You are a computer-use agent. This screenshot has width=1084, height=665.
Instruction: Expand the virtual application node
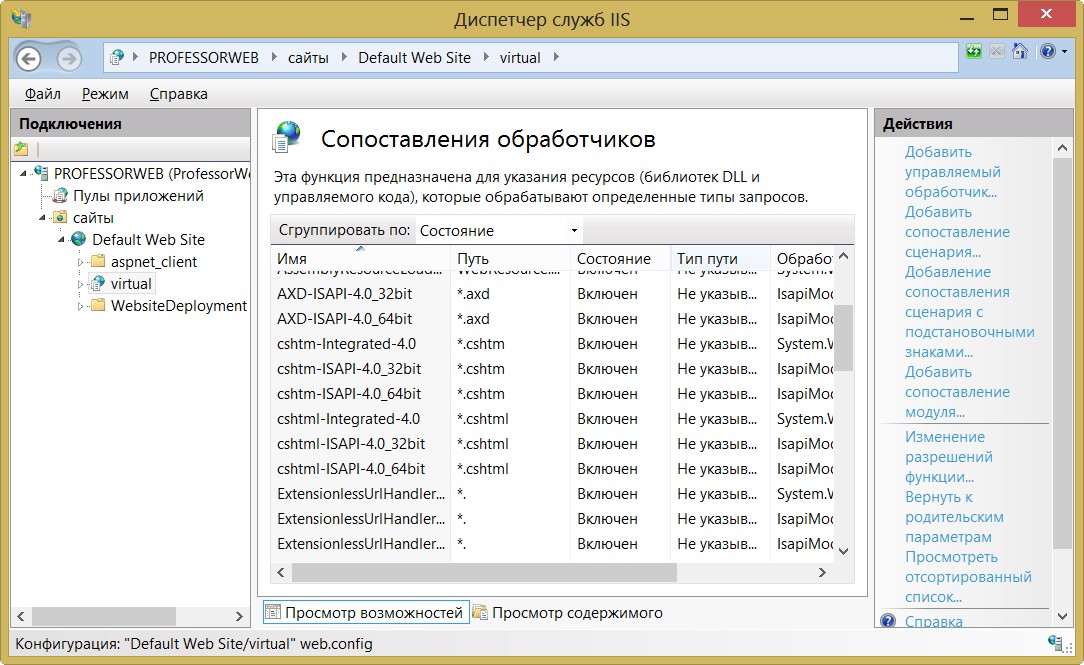(80, 284)
